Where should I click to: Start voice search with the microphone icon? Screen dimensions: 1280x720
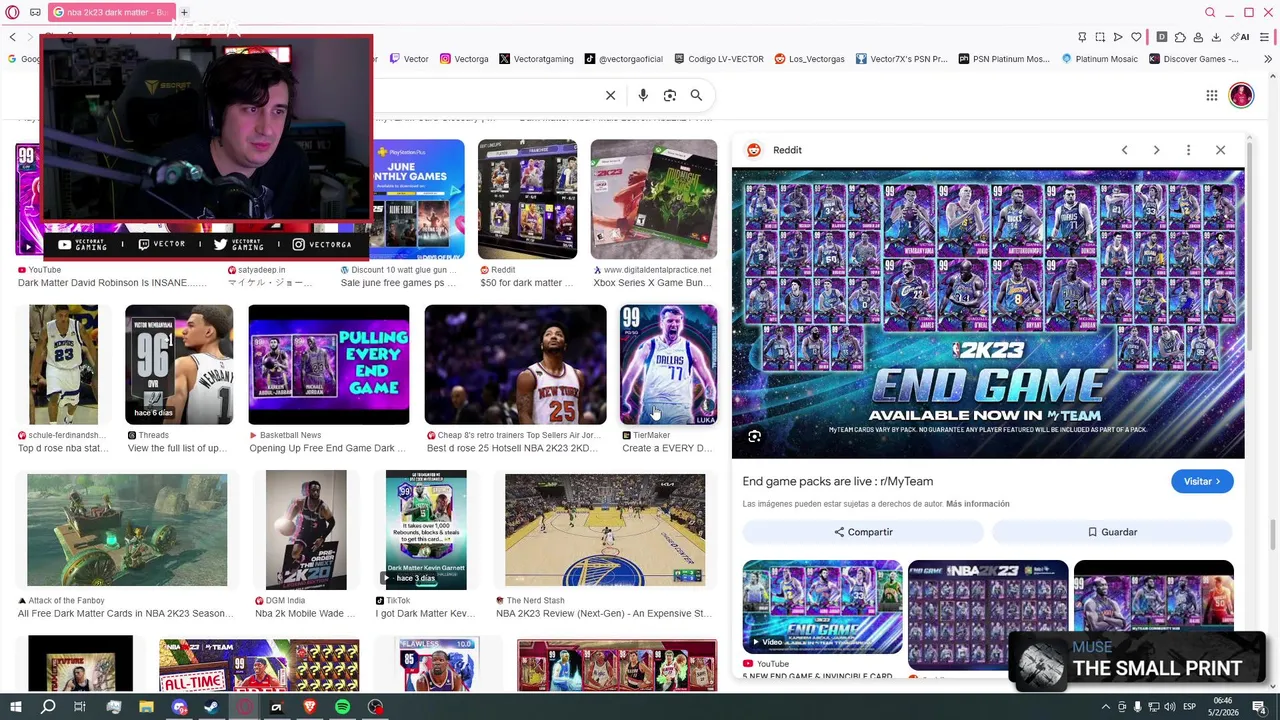coord(643,95)
